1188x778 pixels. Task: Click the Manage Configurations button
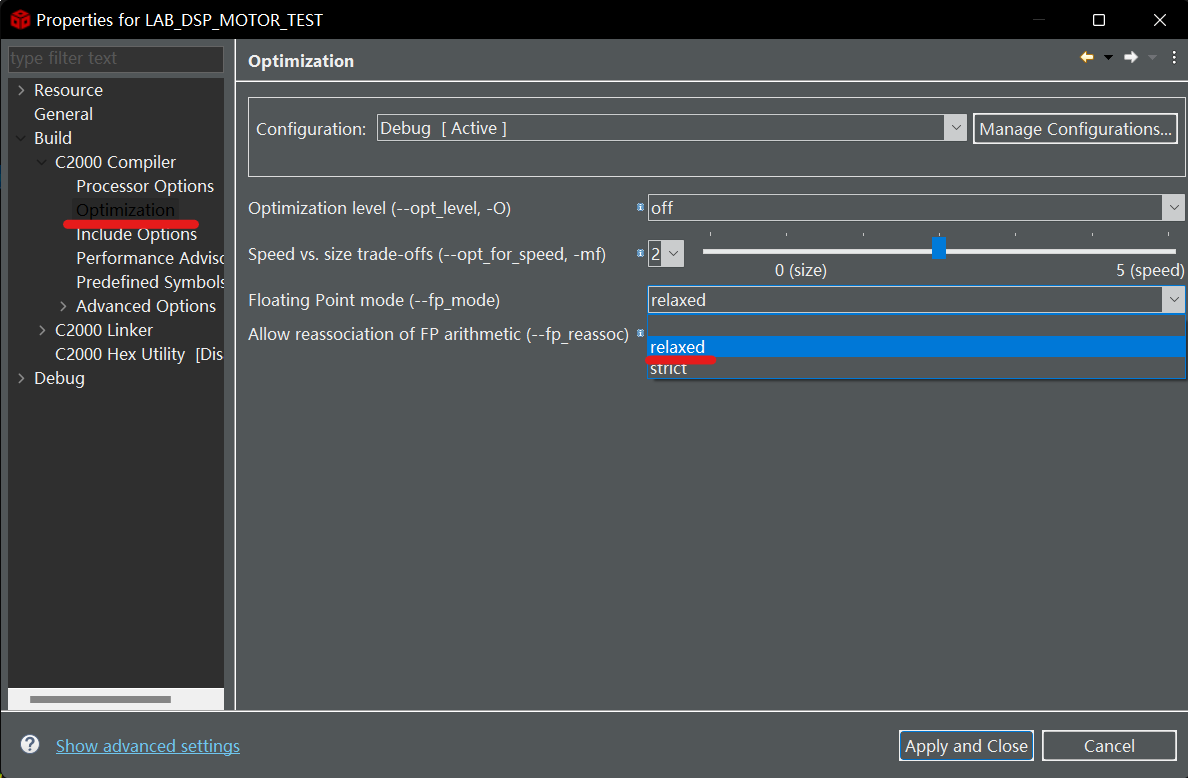[1075, 129]
